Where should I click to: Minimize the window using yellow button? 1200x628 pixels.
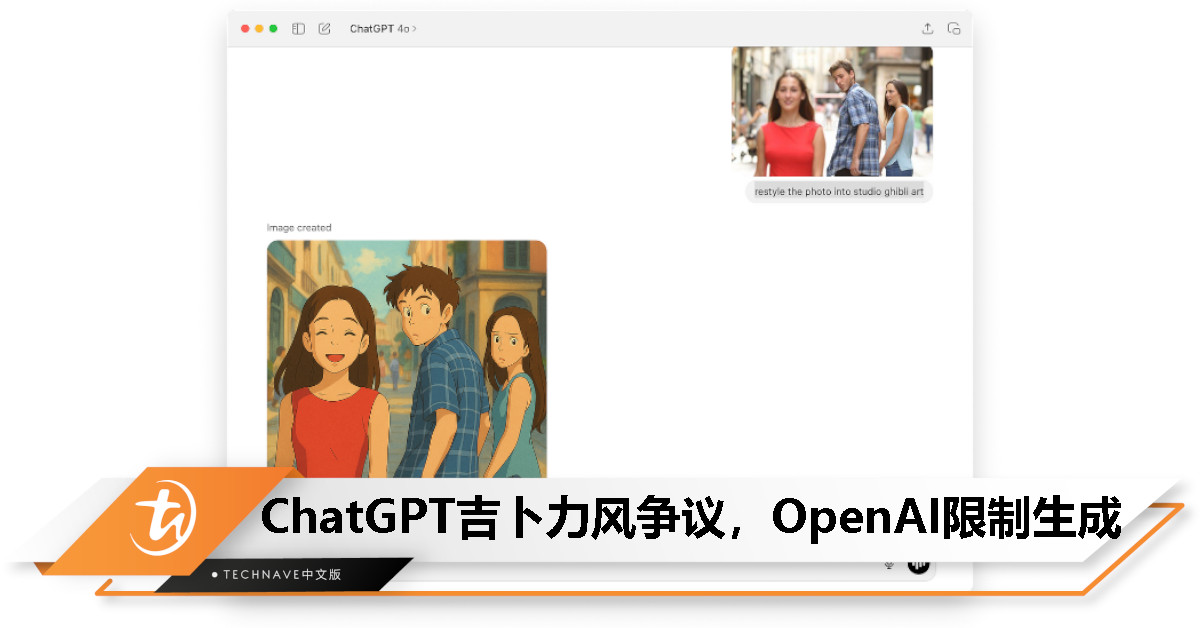(x=260, y=29)
